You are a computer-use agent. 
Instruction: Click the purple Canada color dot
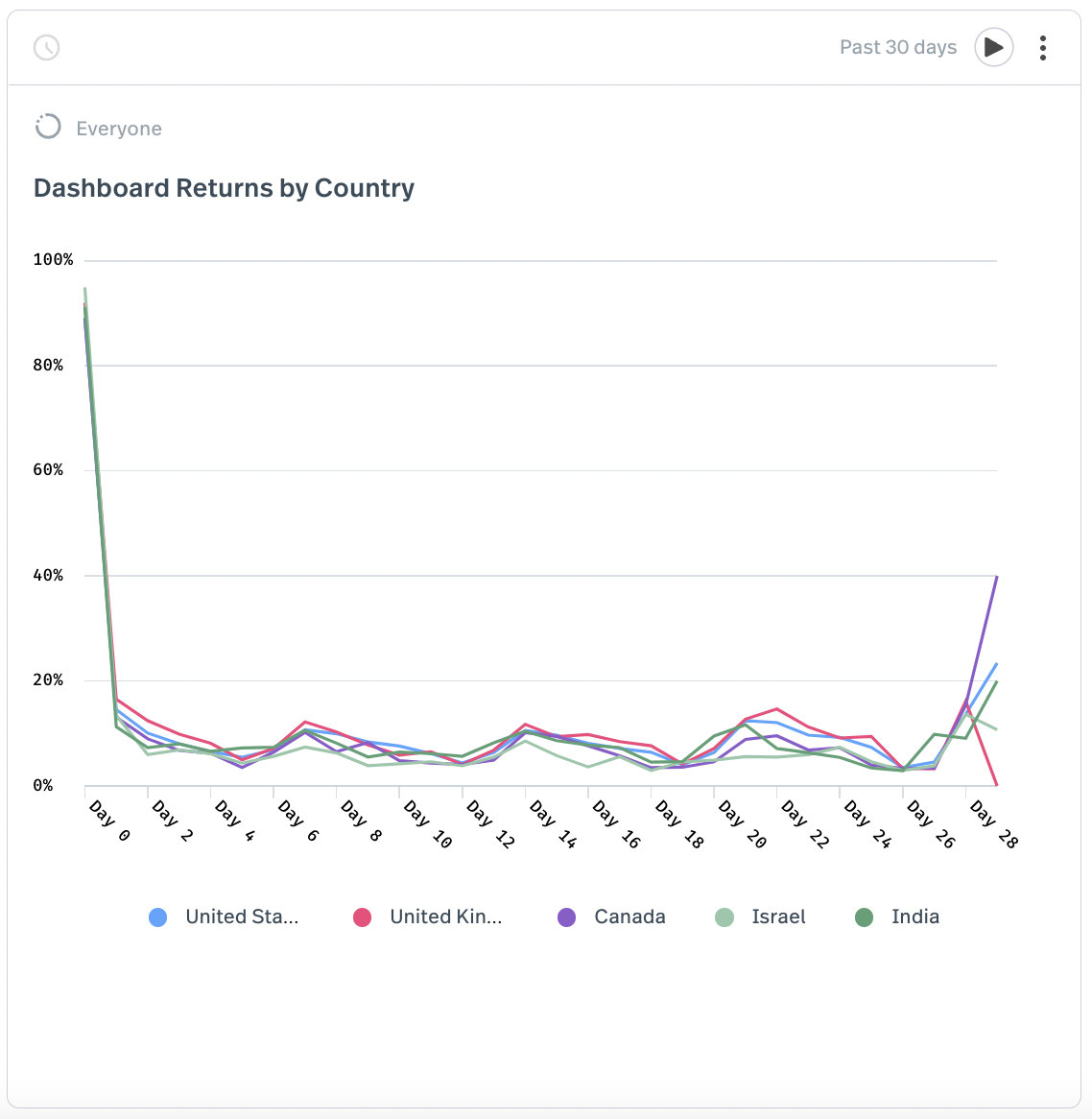pyautogui.click(x=567, y=917)
